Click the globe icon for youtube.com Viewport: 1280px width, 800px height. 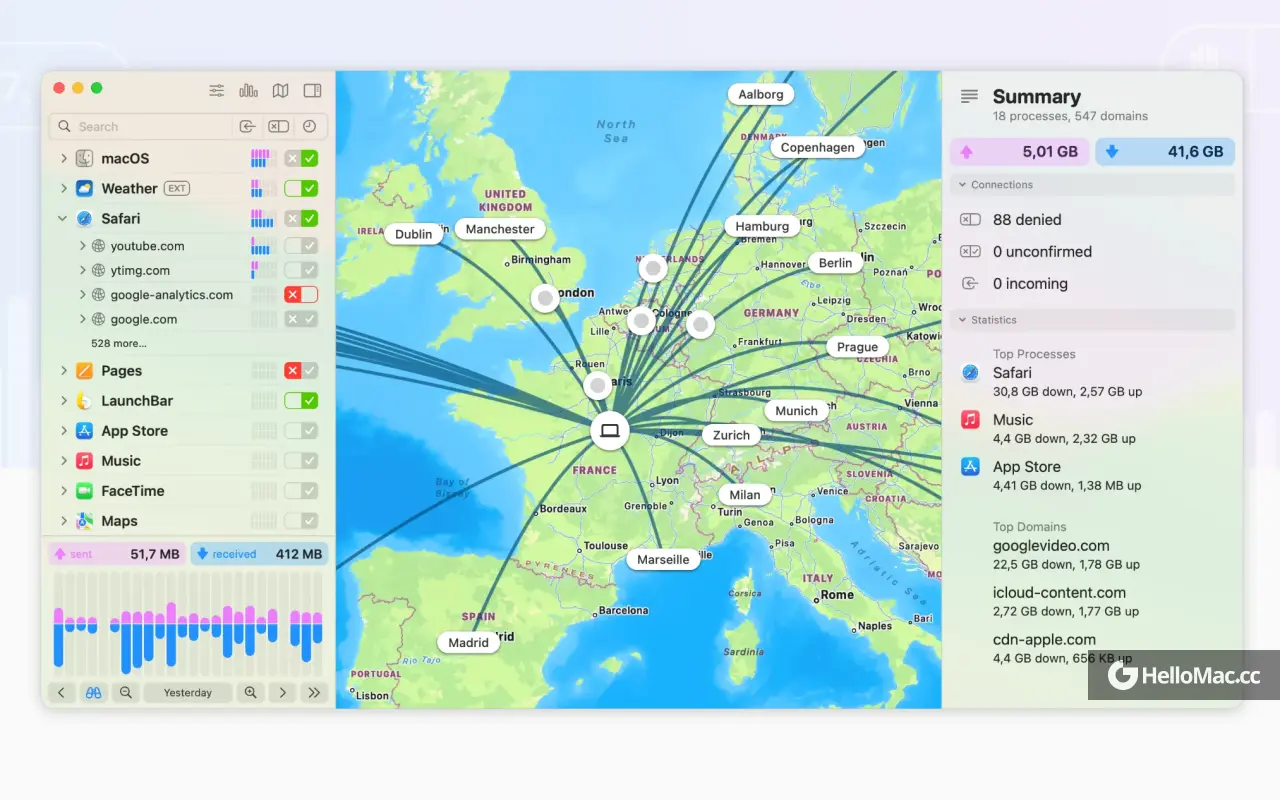(x=98, y=246)
